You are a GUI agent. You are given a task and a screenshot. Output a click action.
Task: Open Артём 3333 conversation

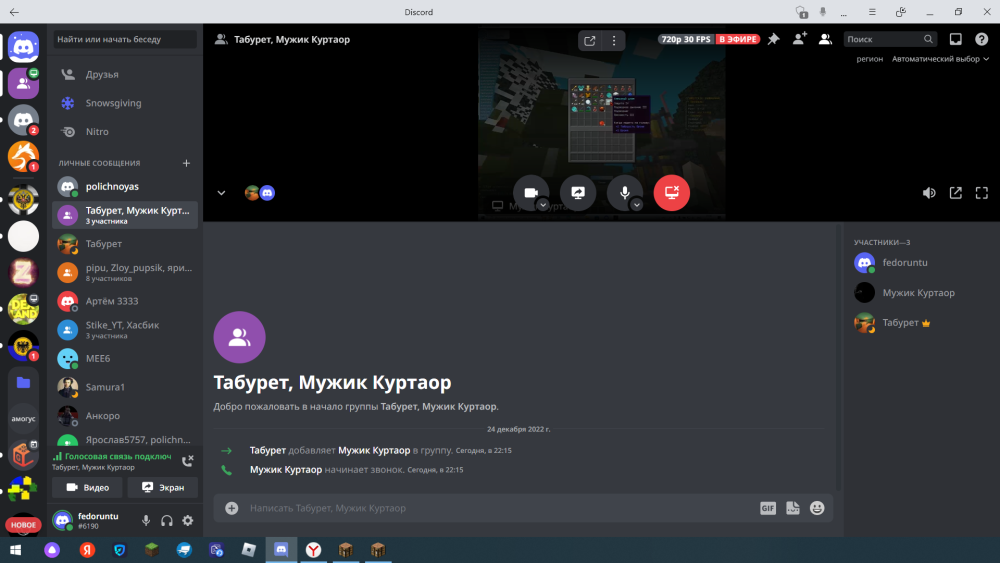click(125, 301)
